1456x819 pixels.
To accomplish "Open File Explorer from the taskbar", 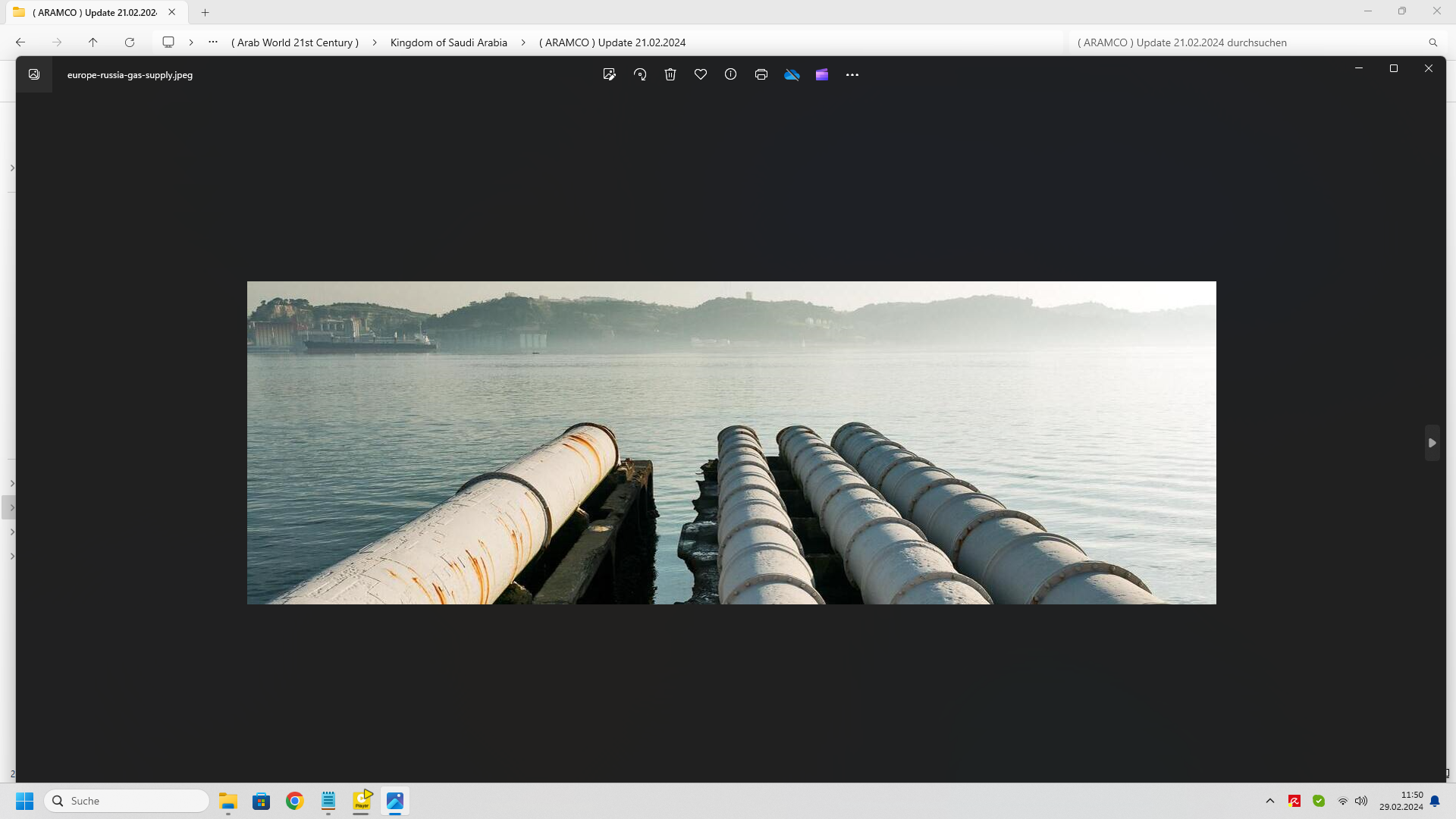I will point(228,801).
